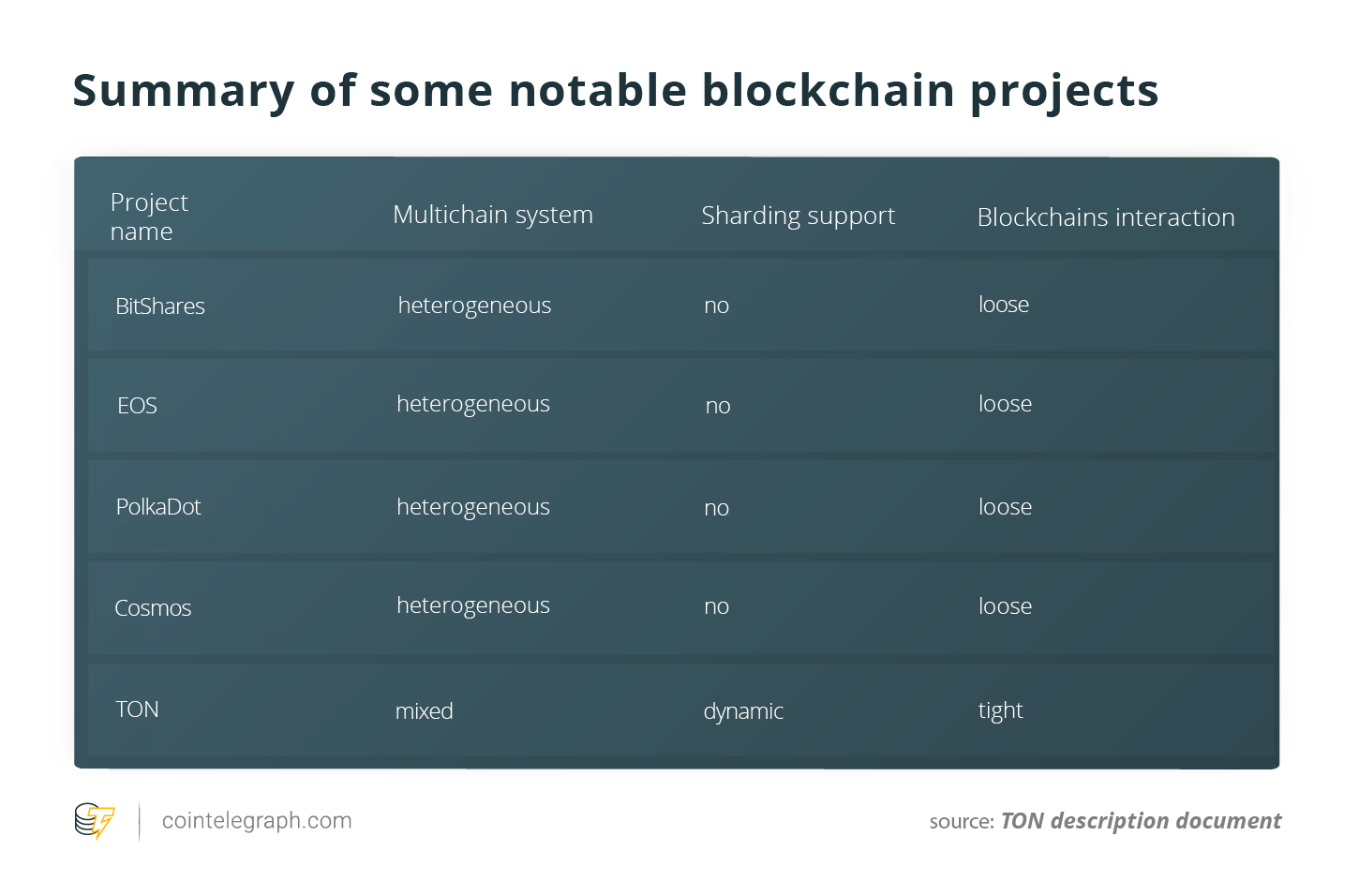Select the Project name column header
This screenshot has width=1359, height=896.
tap(149, 217)
